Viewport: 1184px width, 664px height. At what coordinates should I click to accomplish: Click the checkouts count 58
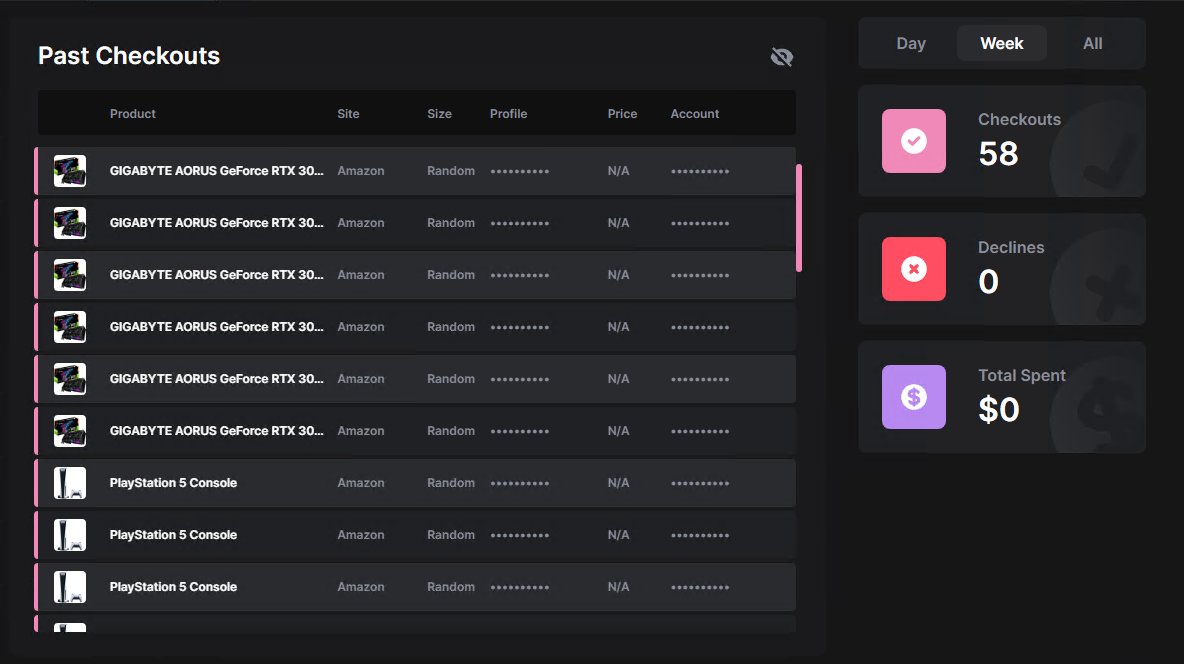pos(998,154)
